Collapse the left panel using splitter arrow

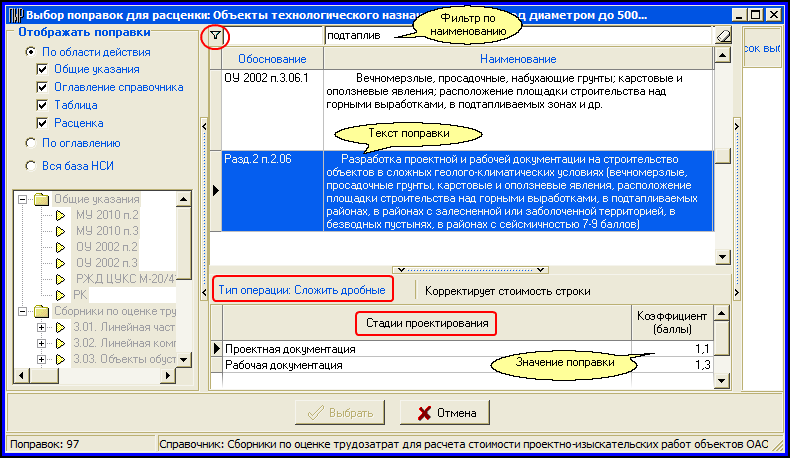click(203, 124)
